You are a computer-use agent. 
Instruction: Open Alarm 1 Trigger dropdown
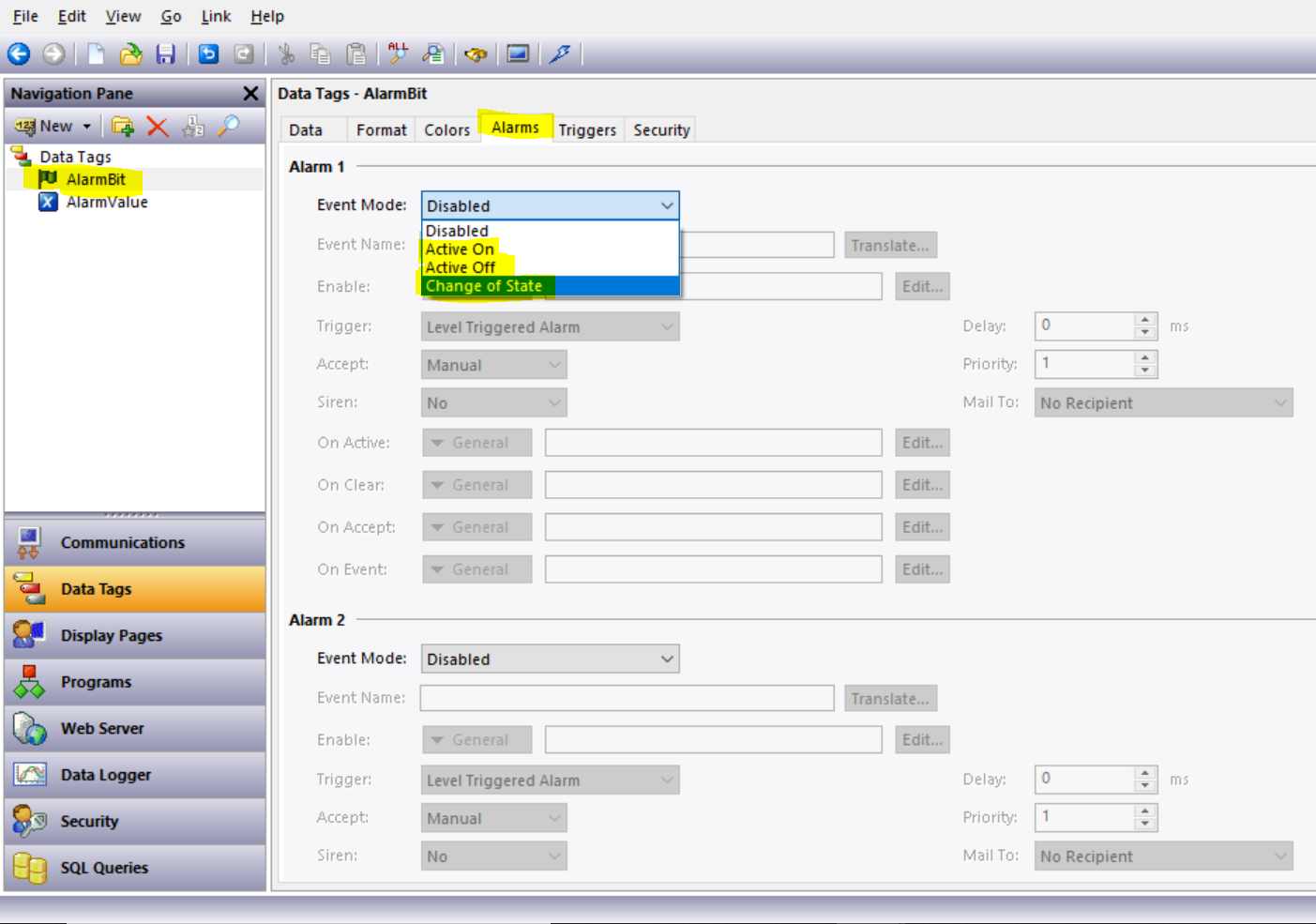point(550,327)
